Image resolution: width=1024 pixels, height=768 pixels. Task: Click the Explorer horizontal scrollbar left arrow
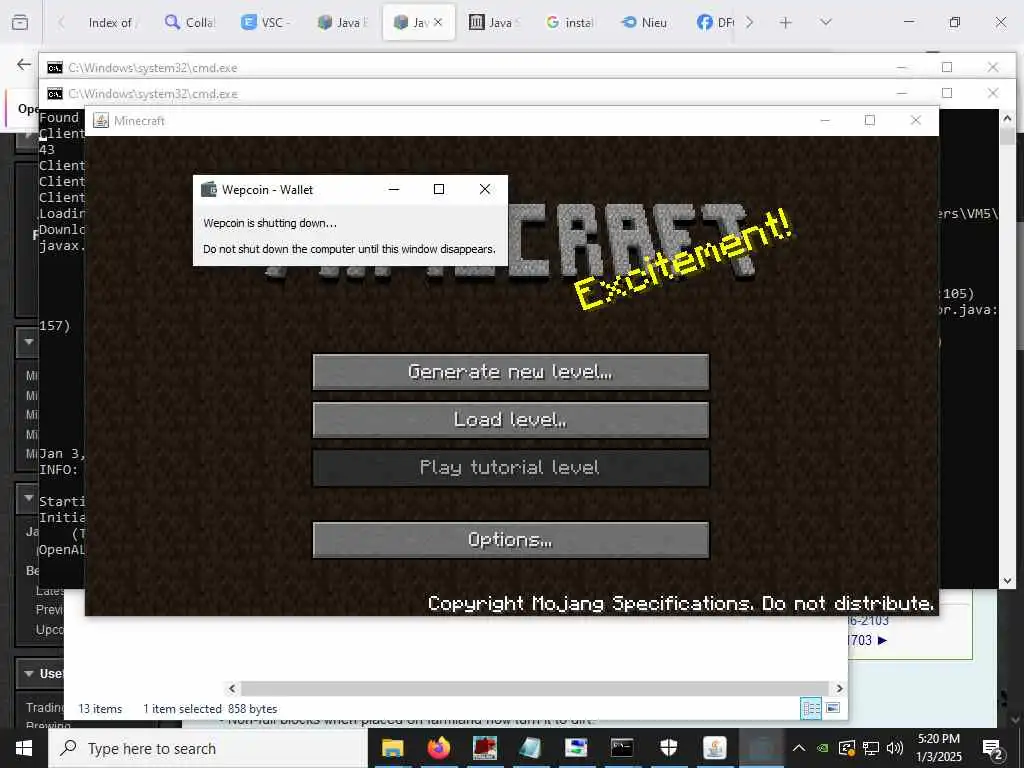[x=232, y=688]
